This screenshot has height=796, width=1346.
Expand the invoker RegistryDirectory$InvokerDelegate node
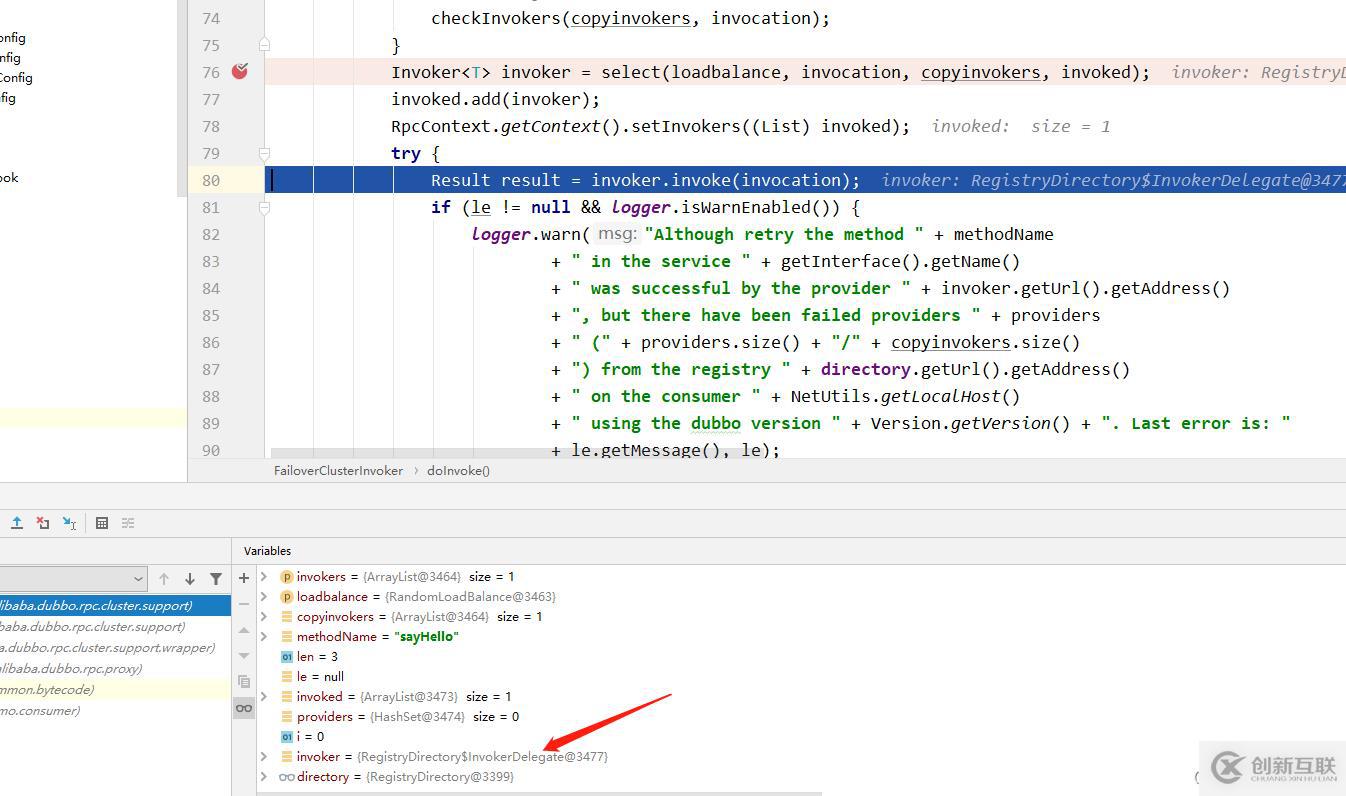coord(264,757)
